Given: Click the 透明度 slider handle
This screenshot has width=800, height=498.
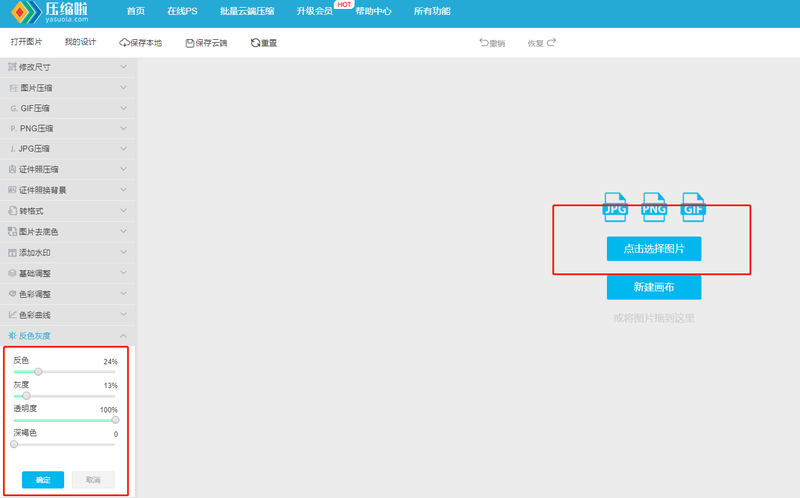Looking at the screenshot, I should tap(115, 420).
